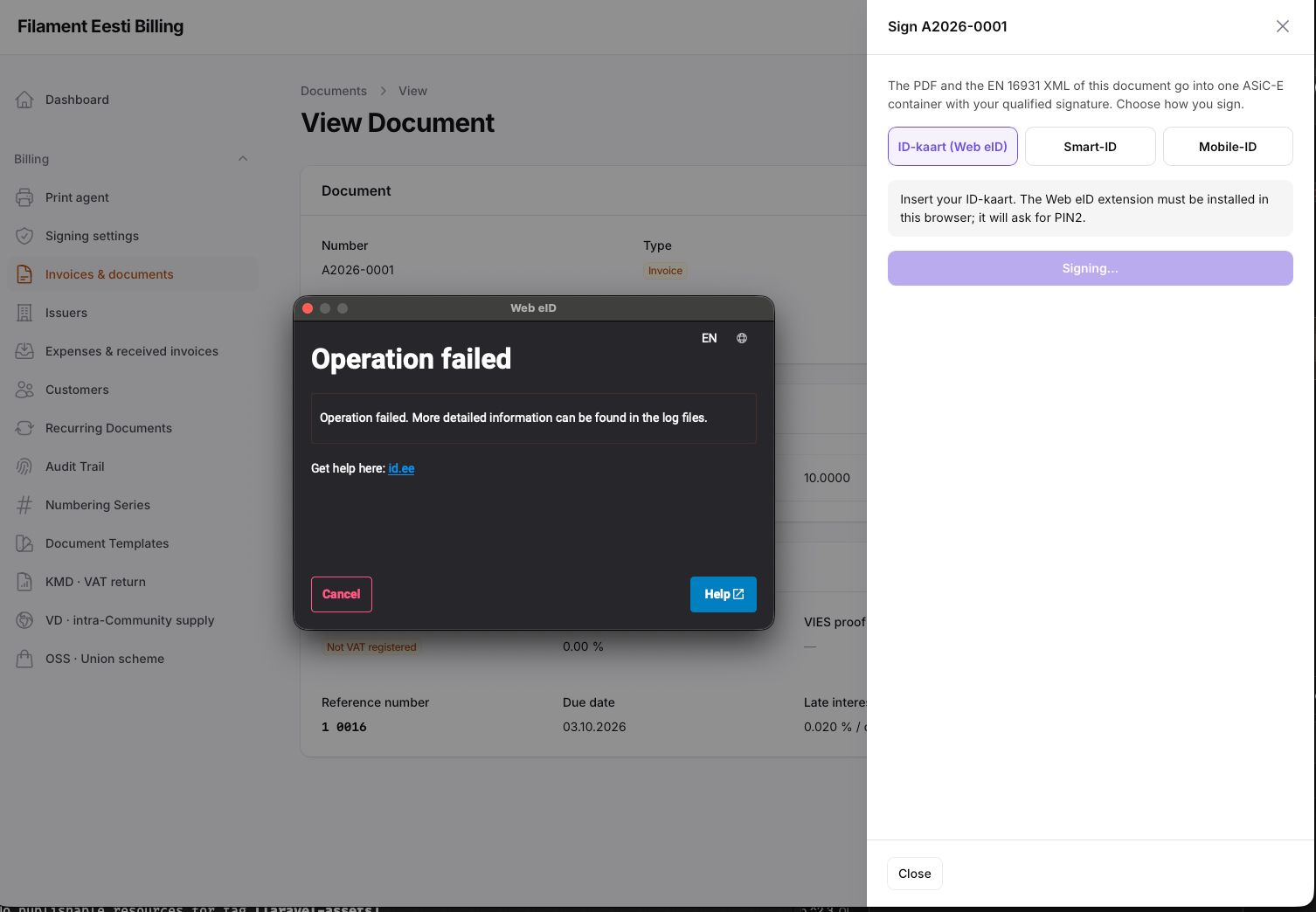Click the red close dot on Web eID window
Viewport: 1316px width, 912px height.
[x=308, y=308]
